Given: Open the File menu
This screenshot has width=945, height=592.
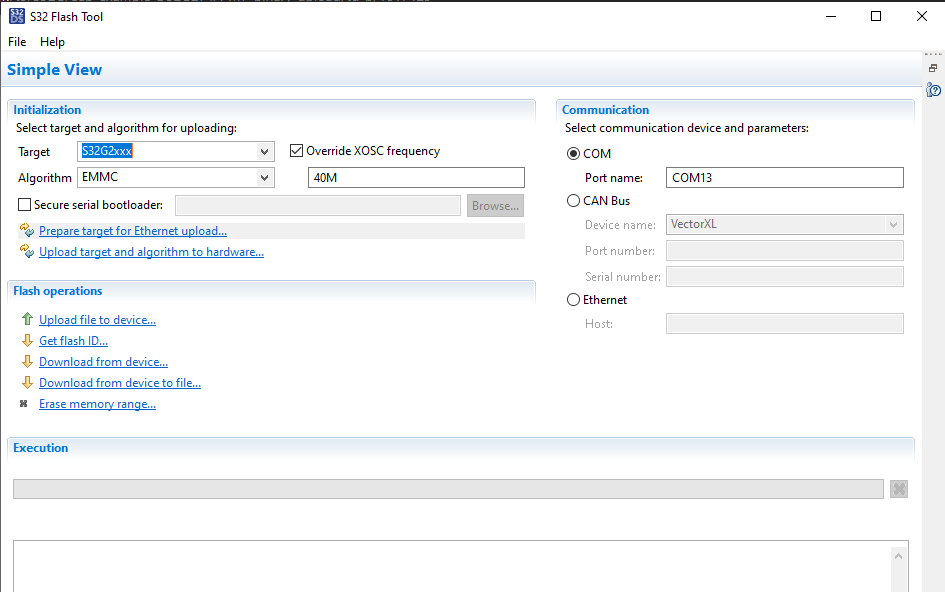Looking at the screenshot, I should click(x=16, y=42).
